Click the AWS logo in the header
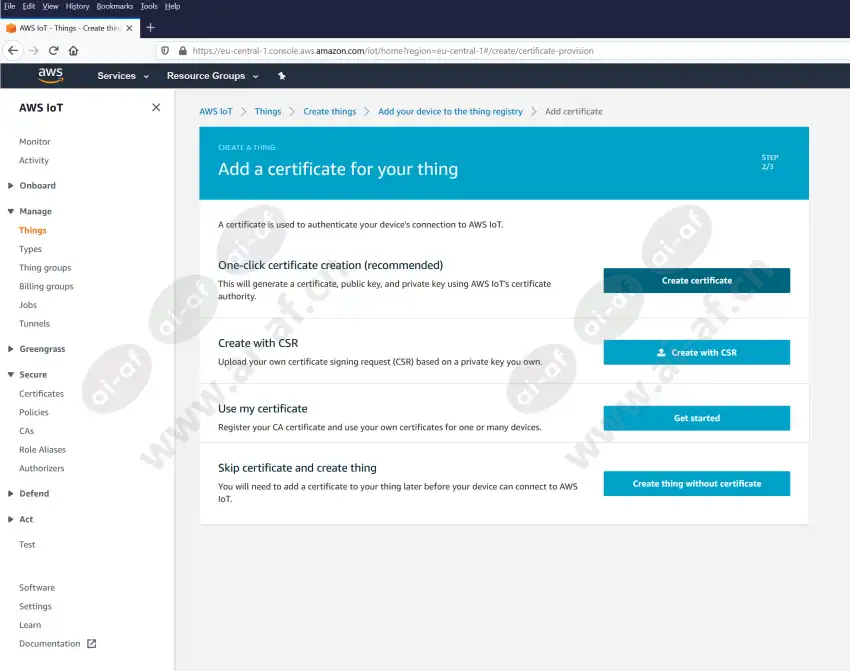The image size is (850, 671). (50, 75)
